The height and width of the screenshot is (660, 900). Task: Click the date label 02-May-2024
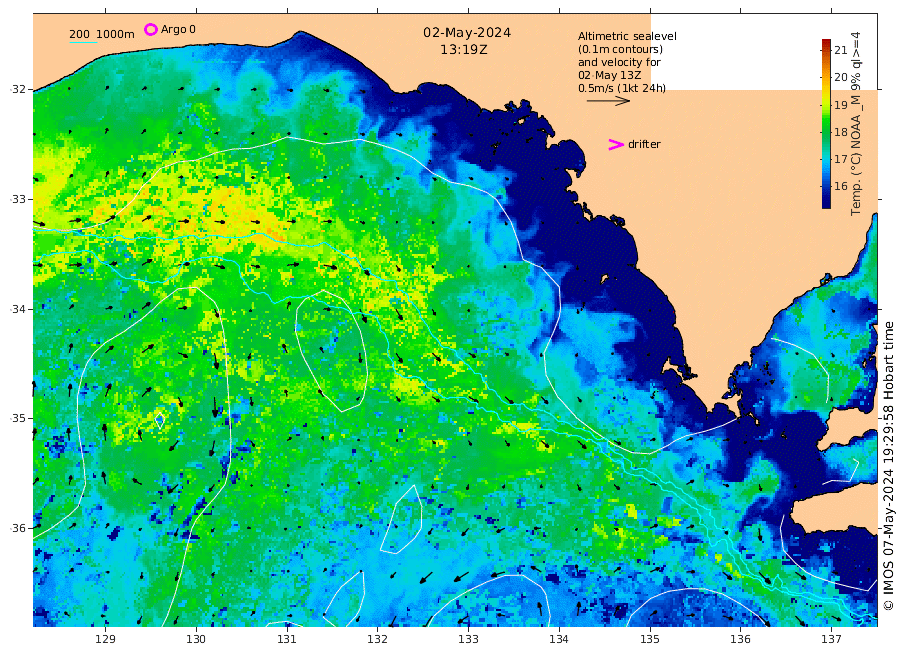[x=467, y=33]
